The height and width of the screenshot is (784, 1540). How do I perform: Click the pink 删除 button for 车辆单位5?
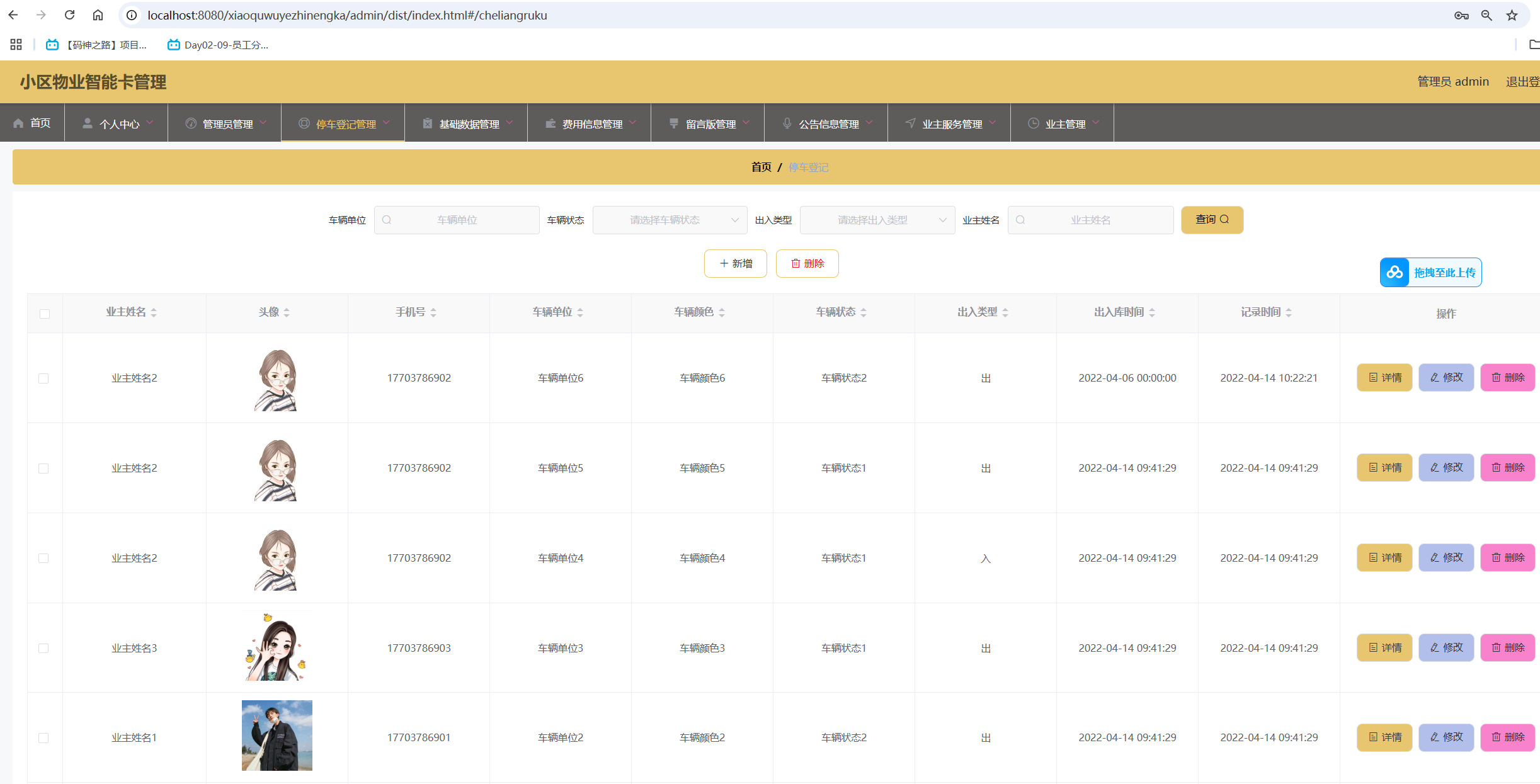click(1507, 467)
